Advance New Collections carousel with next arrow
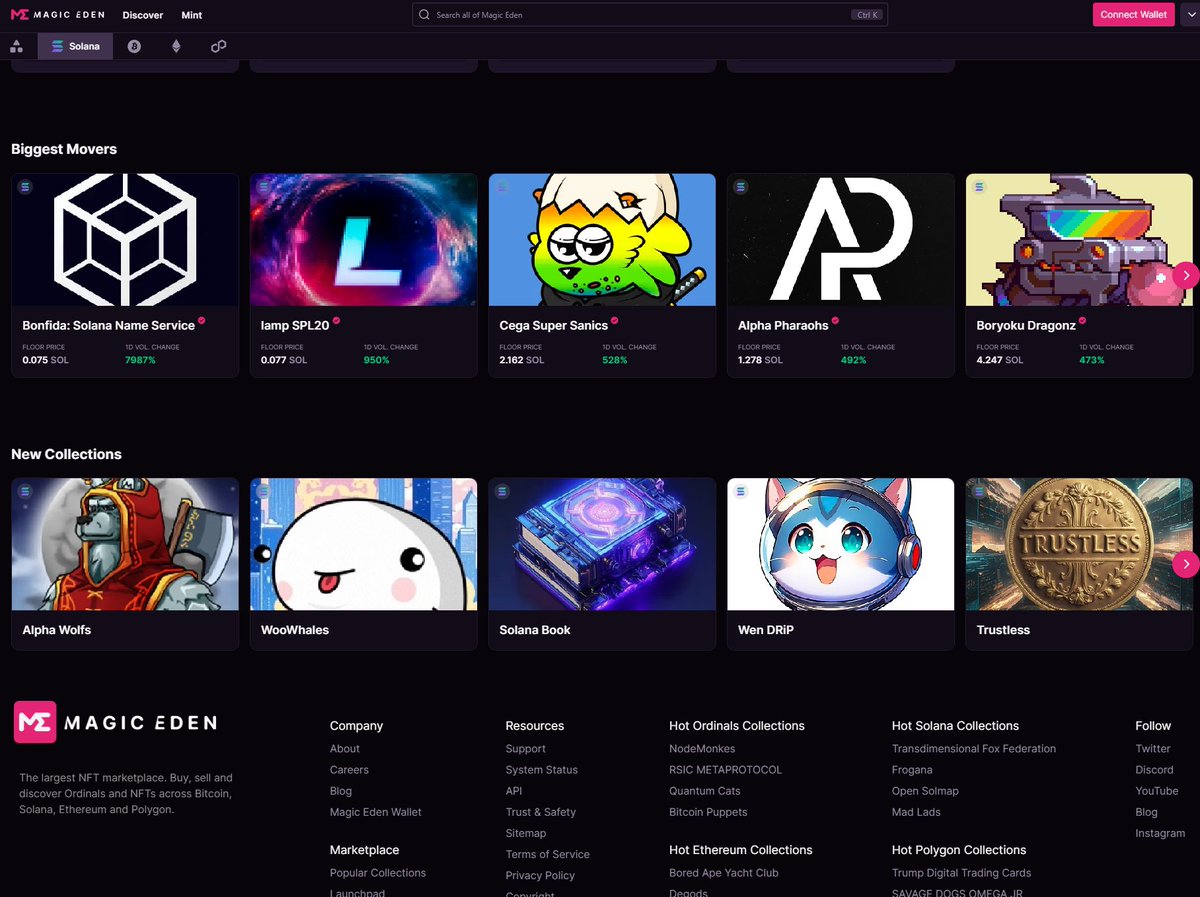This screenshot has width=1200, height=897. point(1185,565)
